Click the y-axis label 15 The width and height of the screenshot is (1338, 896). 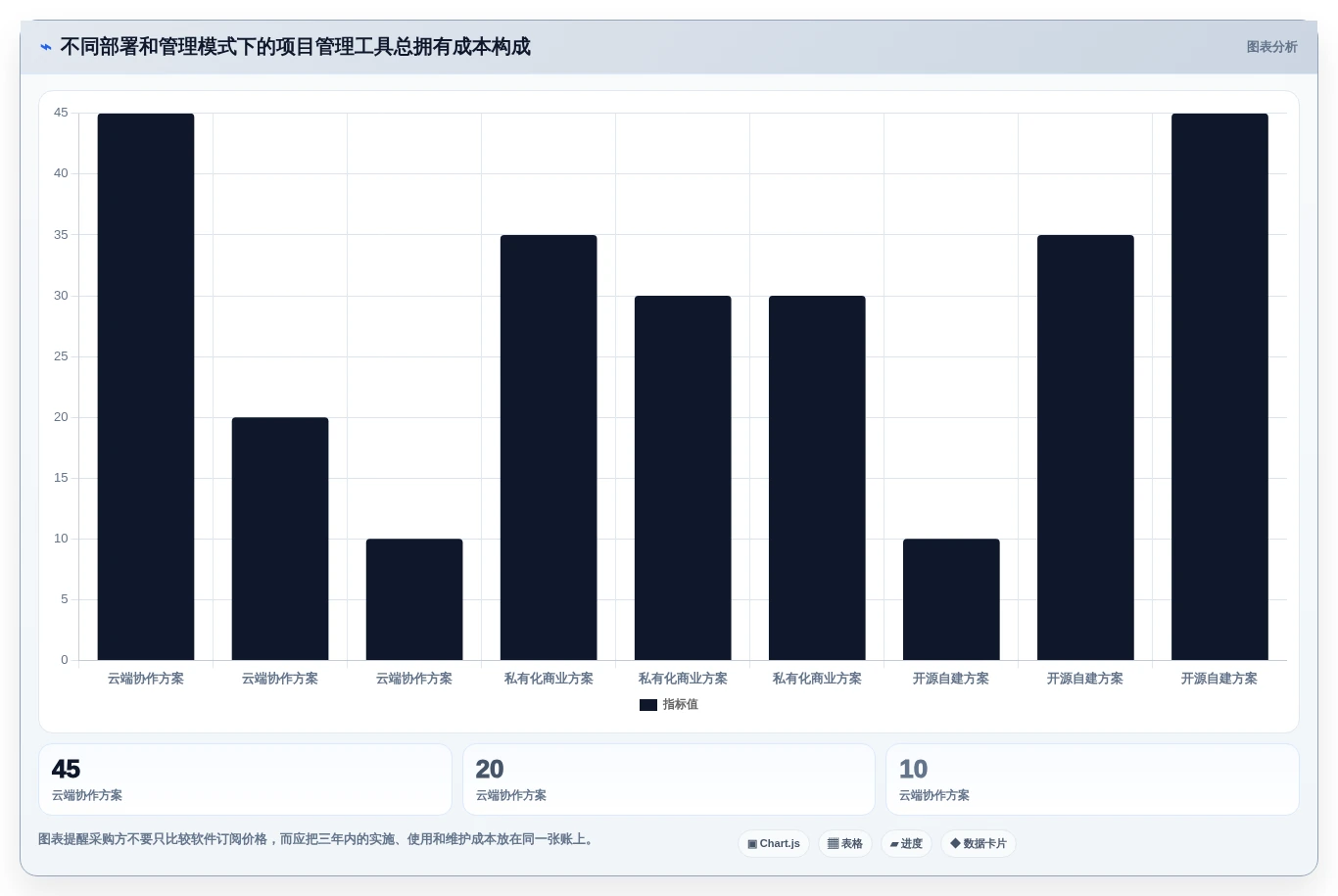click(x=61, y=478)
